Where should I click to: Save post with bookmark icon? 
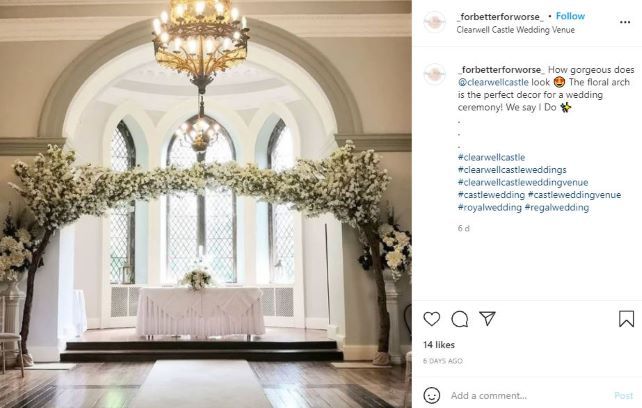pyautogui.click(x=626, y=319)
